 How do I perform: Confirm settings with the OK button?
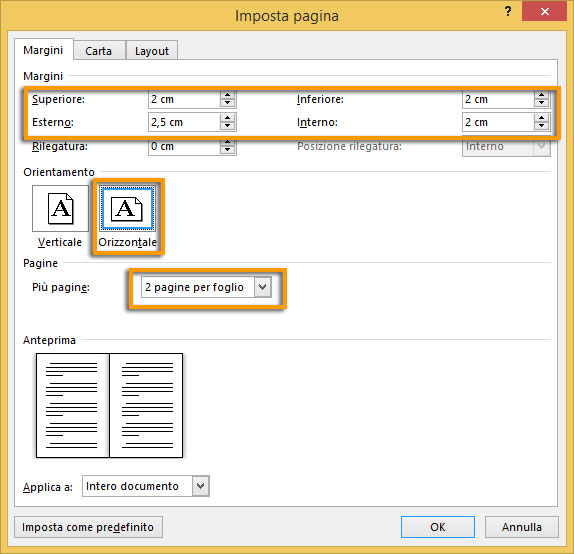click(437, 527)
